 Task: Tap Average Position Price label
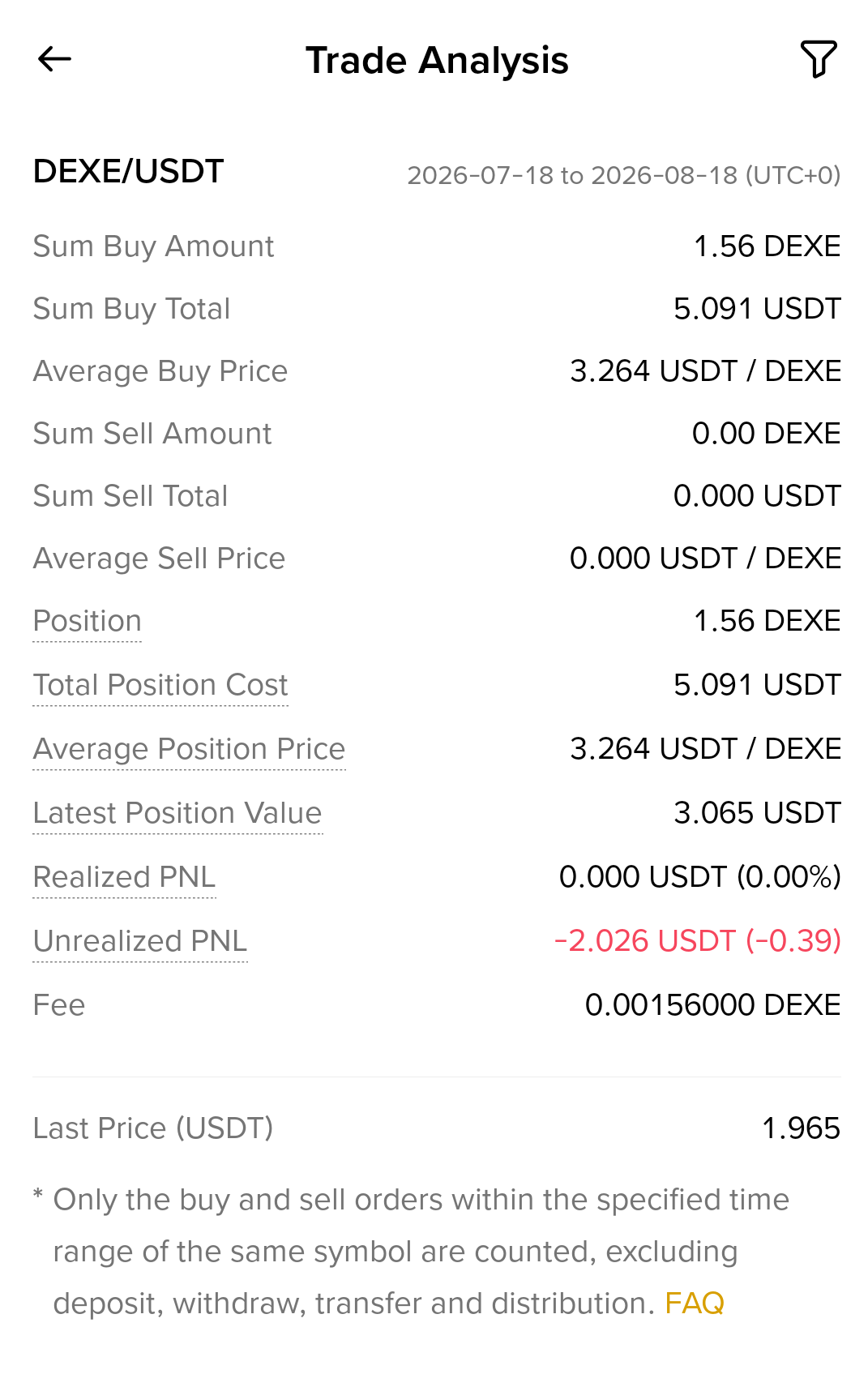189,749
